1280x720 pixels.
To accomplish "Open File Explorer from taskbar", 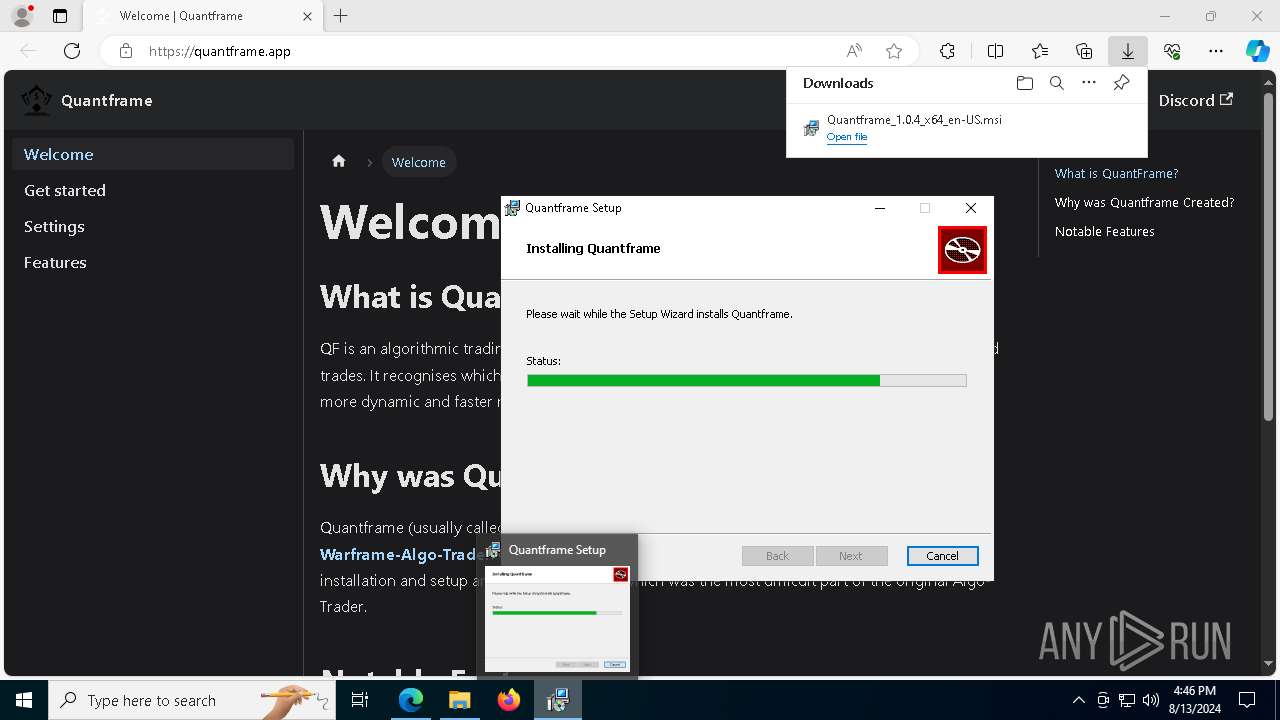I will (459, 700).
